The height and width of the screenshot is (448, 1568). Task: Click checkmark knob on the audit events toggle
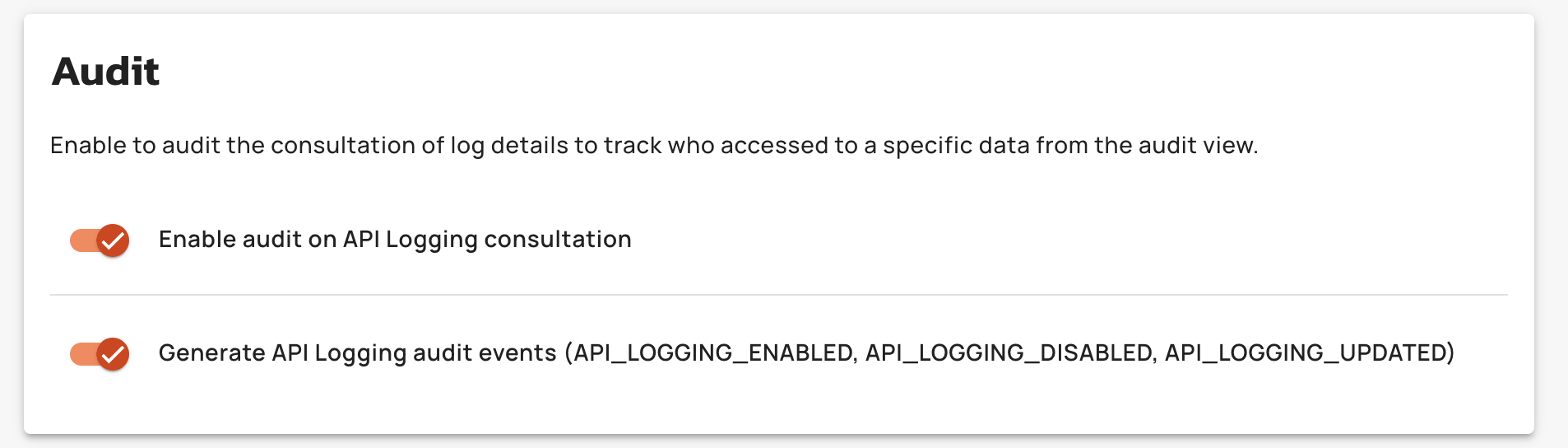pyautogui.click(x=114, y=354)
